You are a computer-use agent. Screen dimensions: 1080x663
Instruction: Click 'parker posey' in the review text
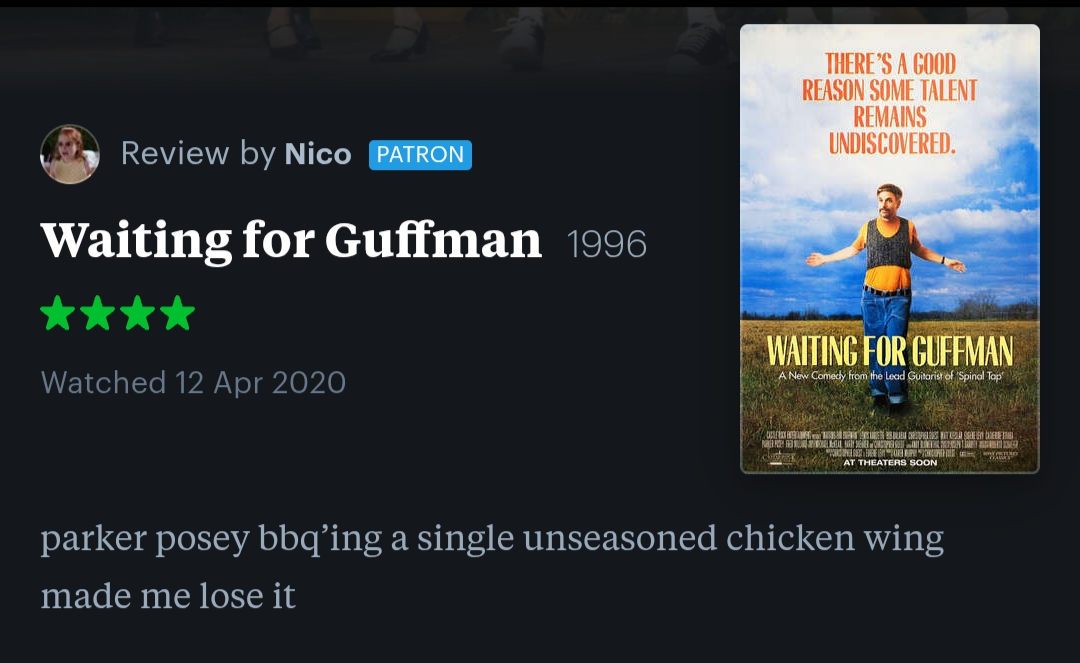[145, 539]
